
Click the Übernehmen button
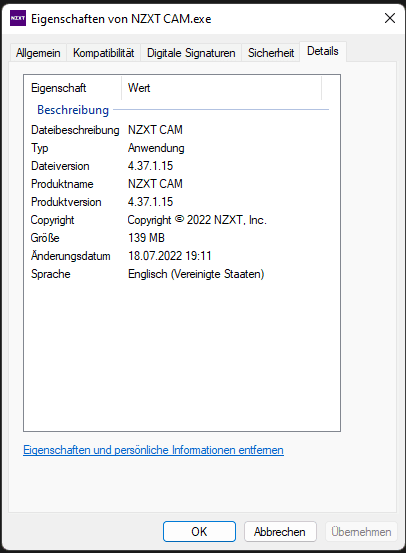[361, 531]
